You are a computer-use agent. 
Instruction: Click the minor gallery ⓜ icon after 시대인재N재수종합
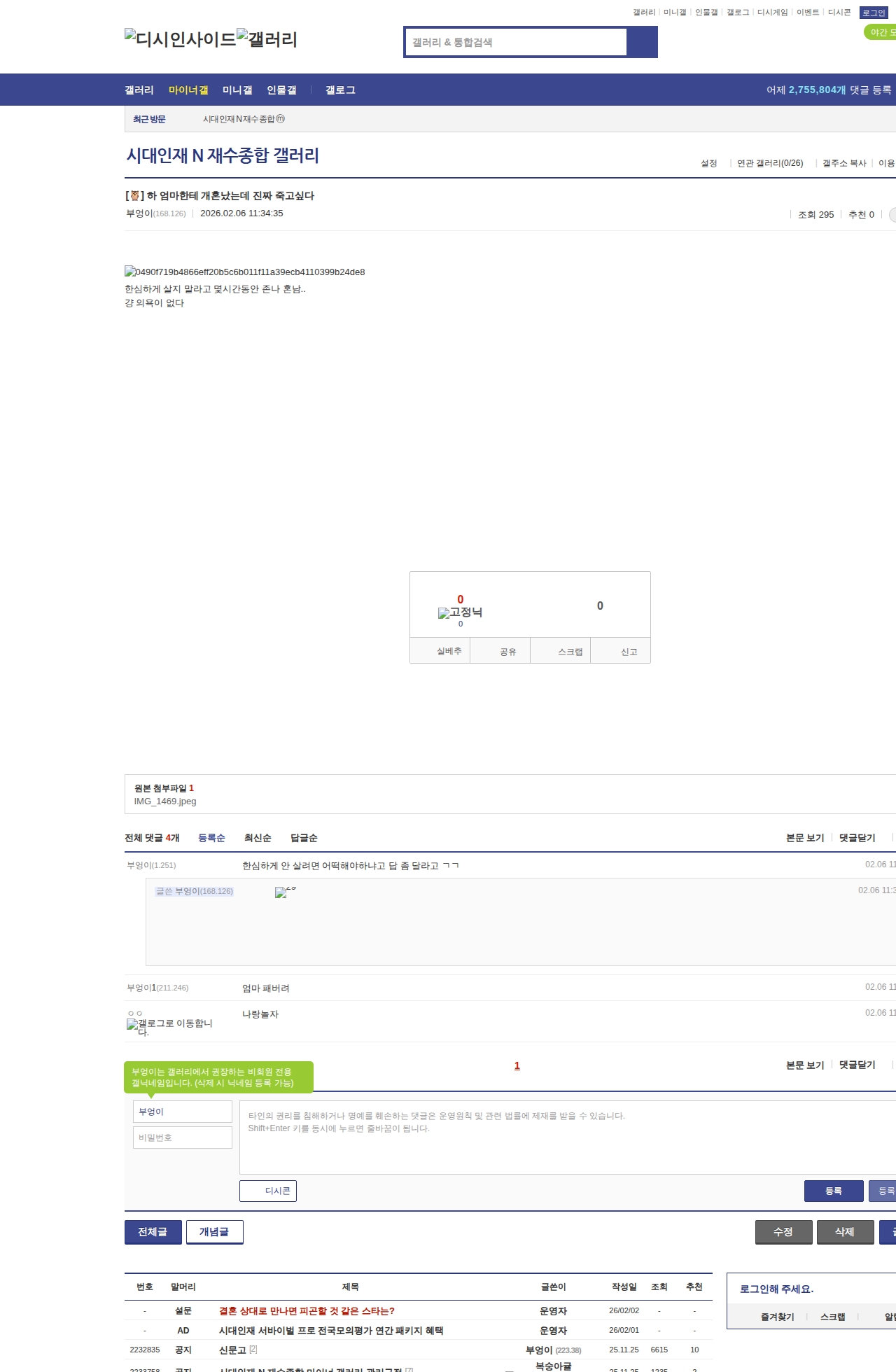click(280, 119)
